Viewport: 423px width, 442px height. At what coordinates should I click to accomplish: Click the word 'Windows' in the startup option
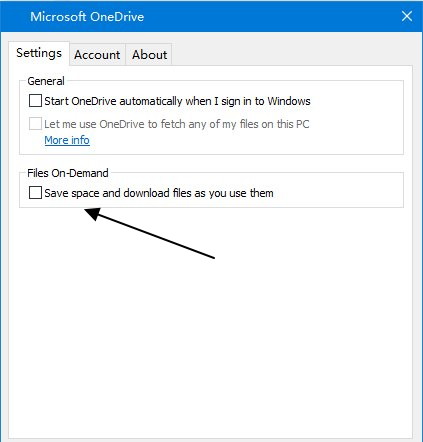289,101
